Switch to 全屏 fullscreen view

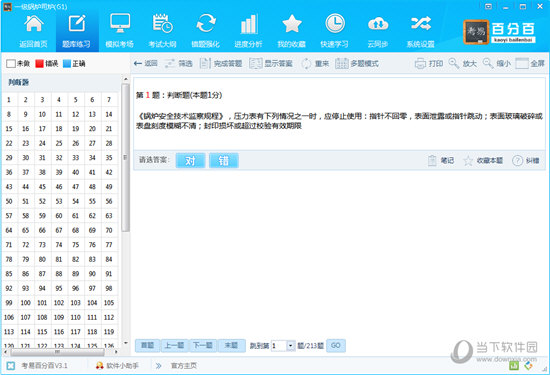[530, 63]
